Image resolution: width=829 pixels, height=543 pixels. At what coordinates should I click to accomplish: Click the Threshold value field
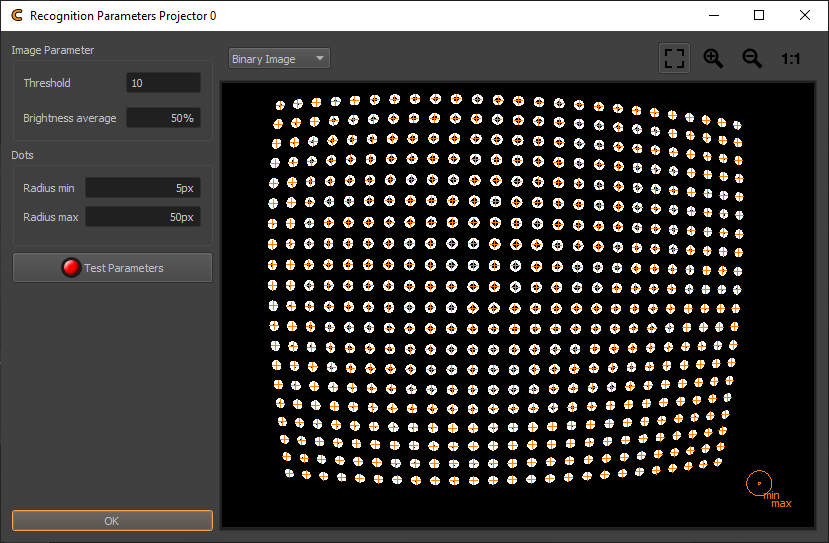point(163,83)
